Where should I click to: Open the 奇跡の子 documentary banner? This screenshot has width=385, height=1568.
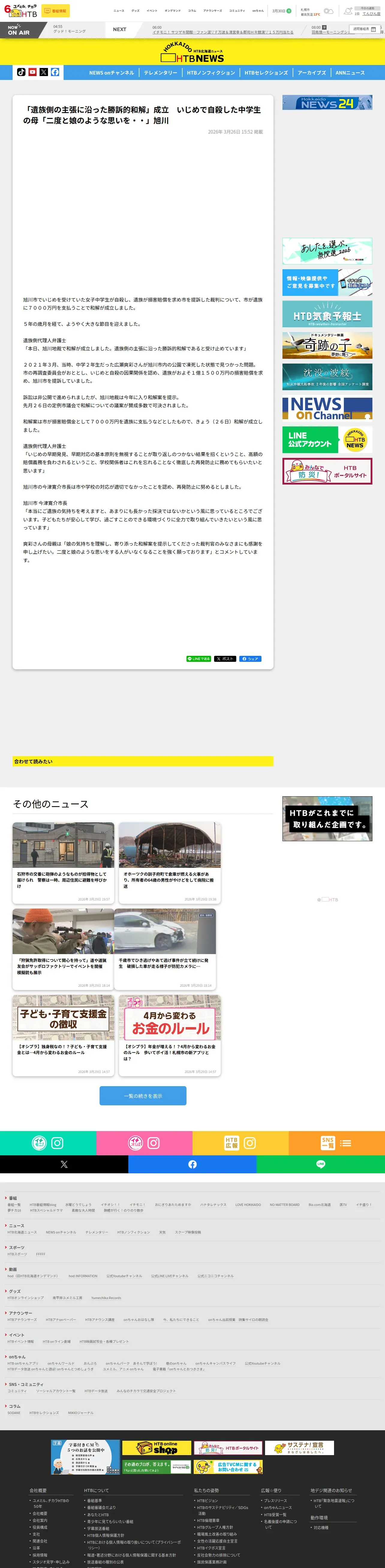[x=327, y=345]
